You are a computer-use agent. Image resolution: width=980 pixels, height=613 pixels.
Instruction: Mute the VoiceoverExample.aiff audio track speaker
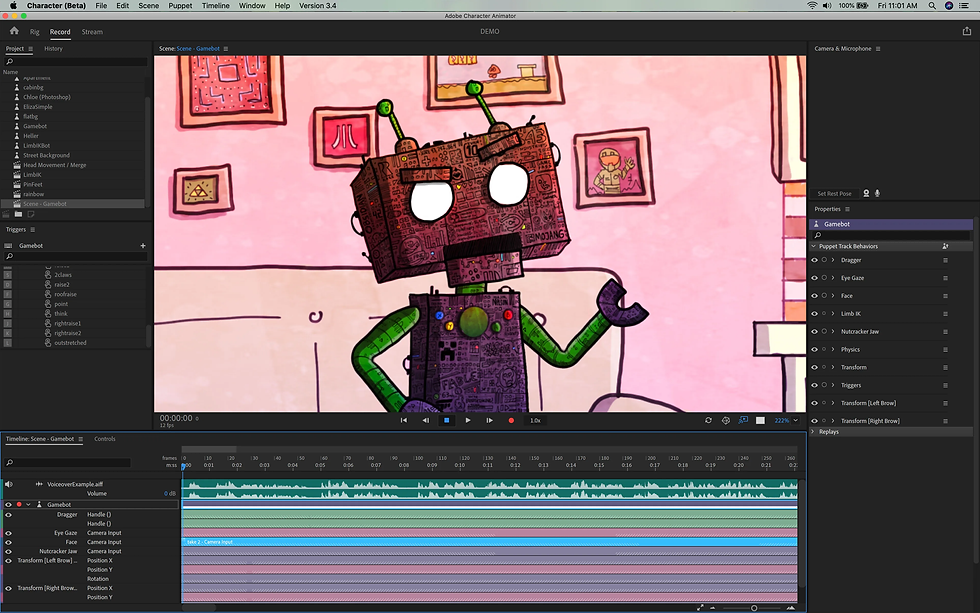click(9, 484)
